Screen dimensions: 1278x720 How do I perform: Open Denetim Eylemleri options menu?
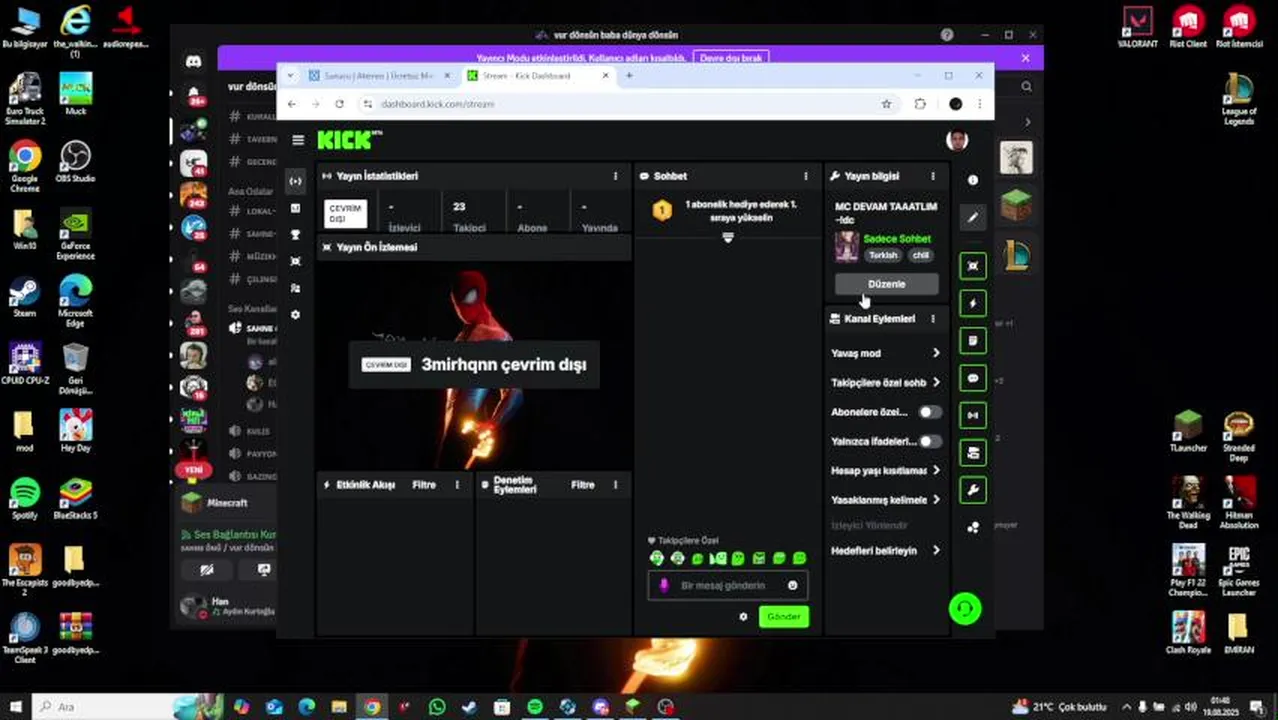[x=615, y=485]
